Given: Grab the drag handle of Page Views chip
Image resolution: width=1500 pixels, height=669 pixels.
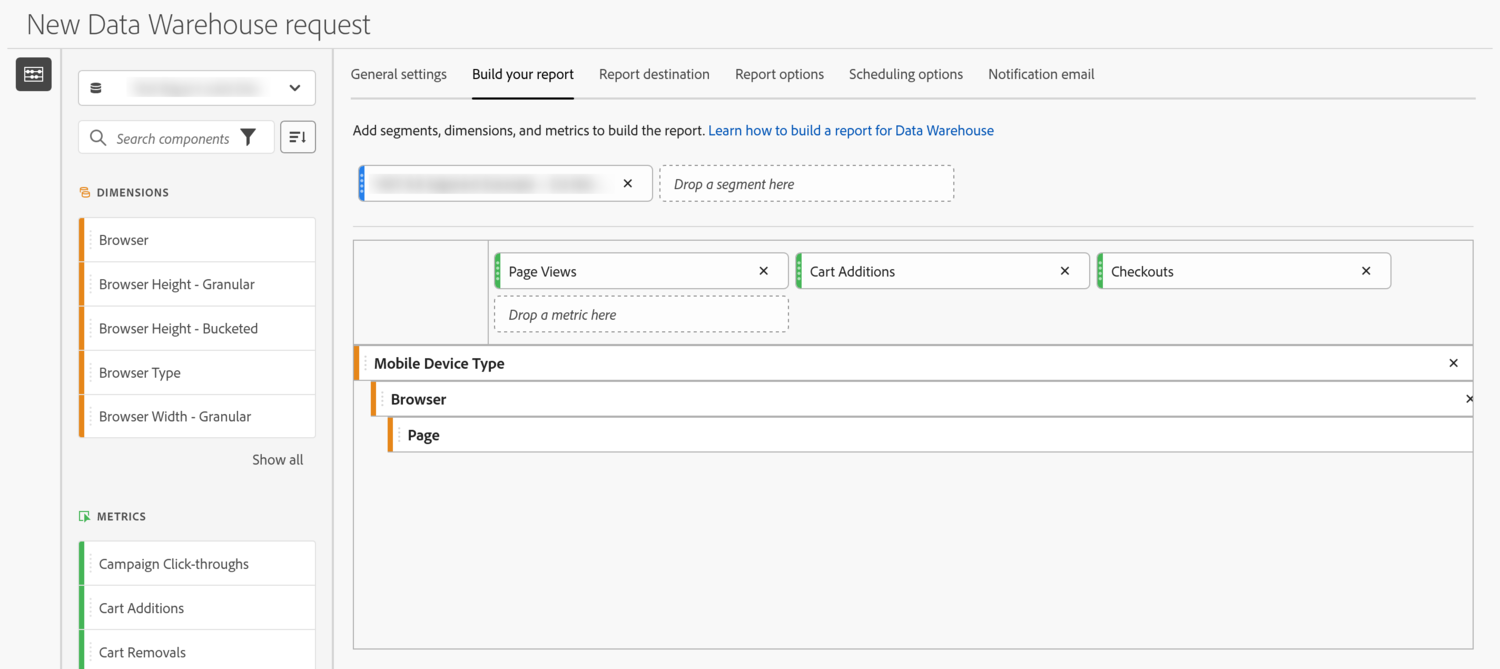Looking at the screenshot, I should (x=498, y=271).
